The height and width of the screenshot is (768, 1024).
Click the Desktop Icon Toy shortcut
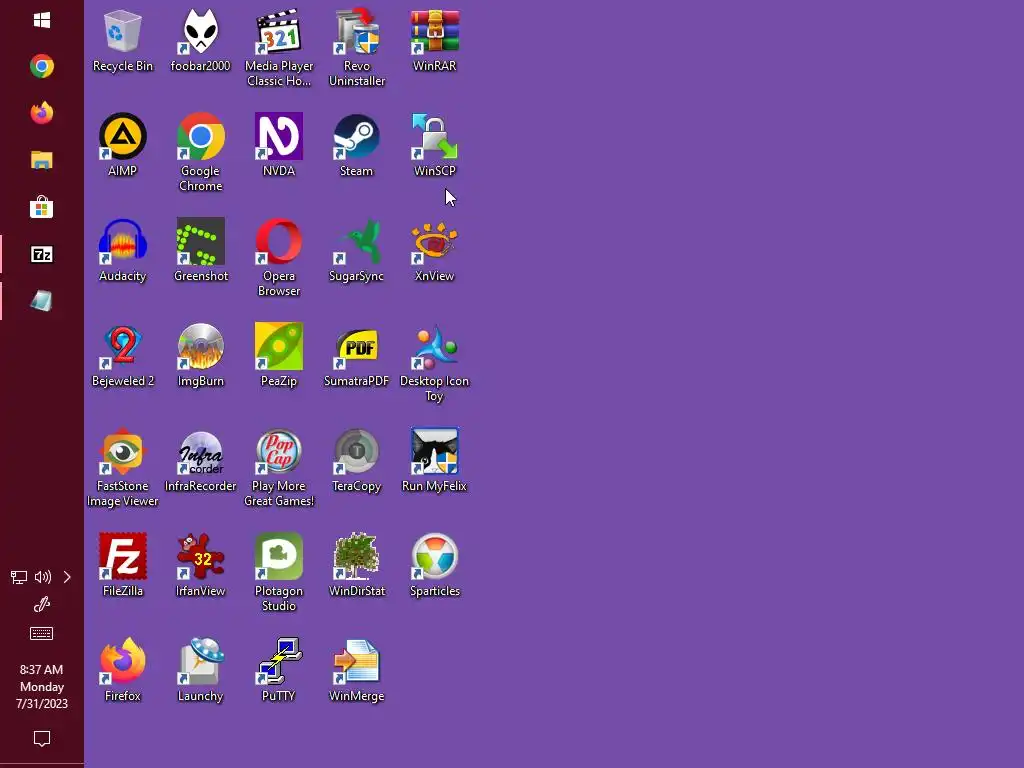pos(435,363)
